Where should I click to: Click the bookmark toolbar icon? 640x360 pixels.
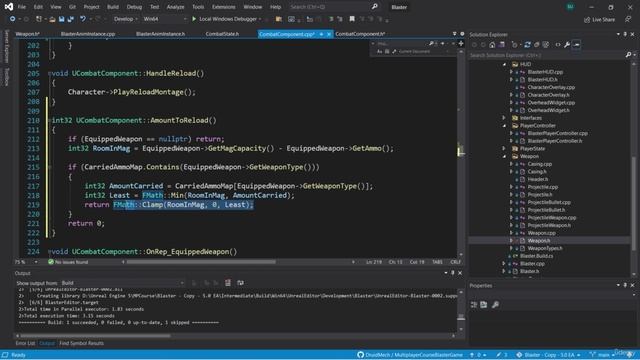point(352,19)
